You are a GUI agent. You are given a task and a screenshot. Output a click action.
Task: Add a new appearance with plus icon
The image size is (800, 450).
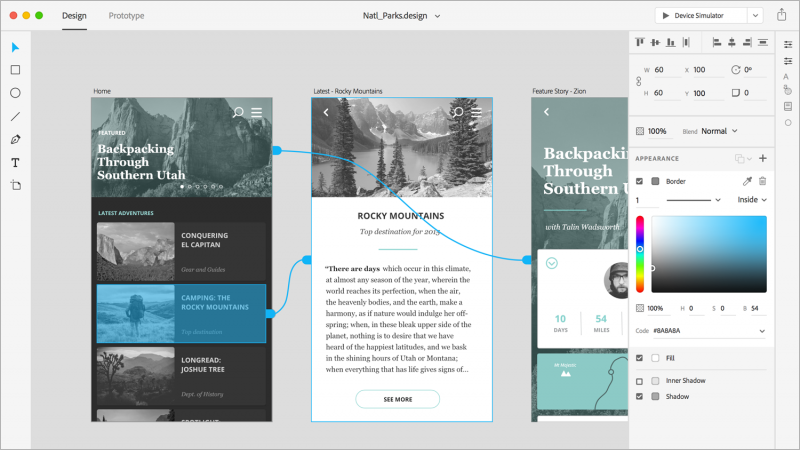pos(763,158)
